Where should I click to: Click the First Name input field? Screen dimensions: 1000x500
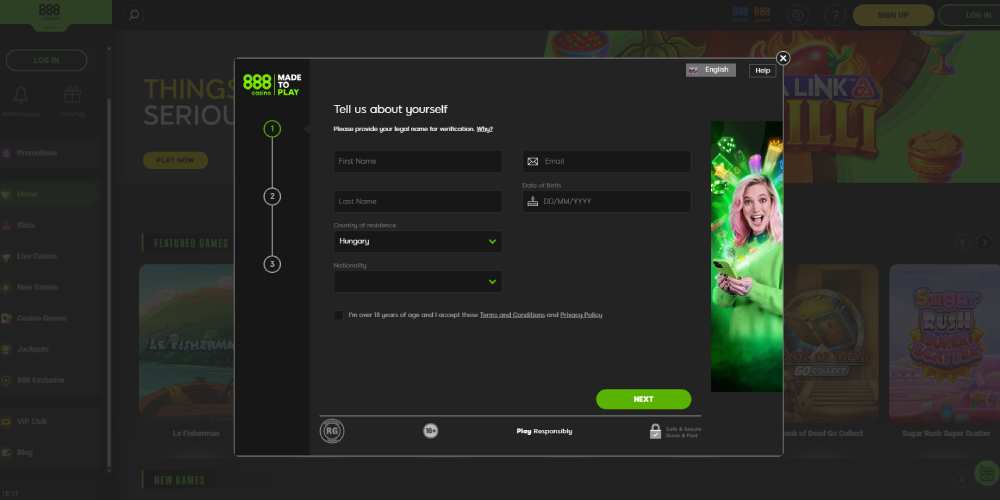click(x=417, y=161)
